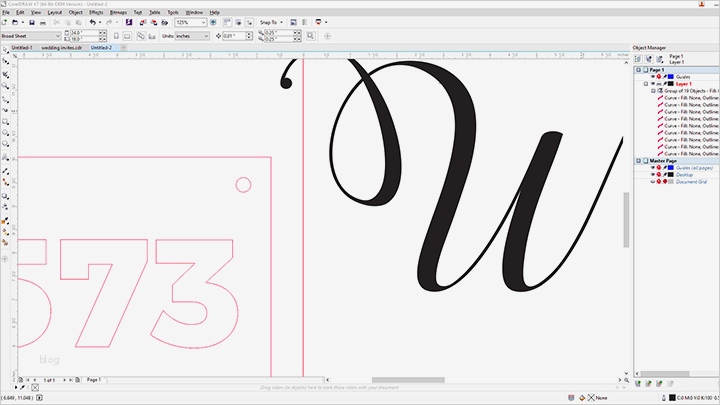Select Document Grid layer in Object Manager
Viewport: 720px width, 405px height.
pyautogui.click(x=693, y=182)
